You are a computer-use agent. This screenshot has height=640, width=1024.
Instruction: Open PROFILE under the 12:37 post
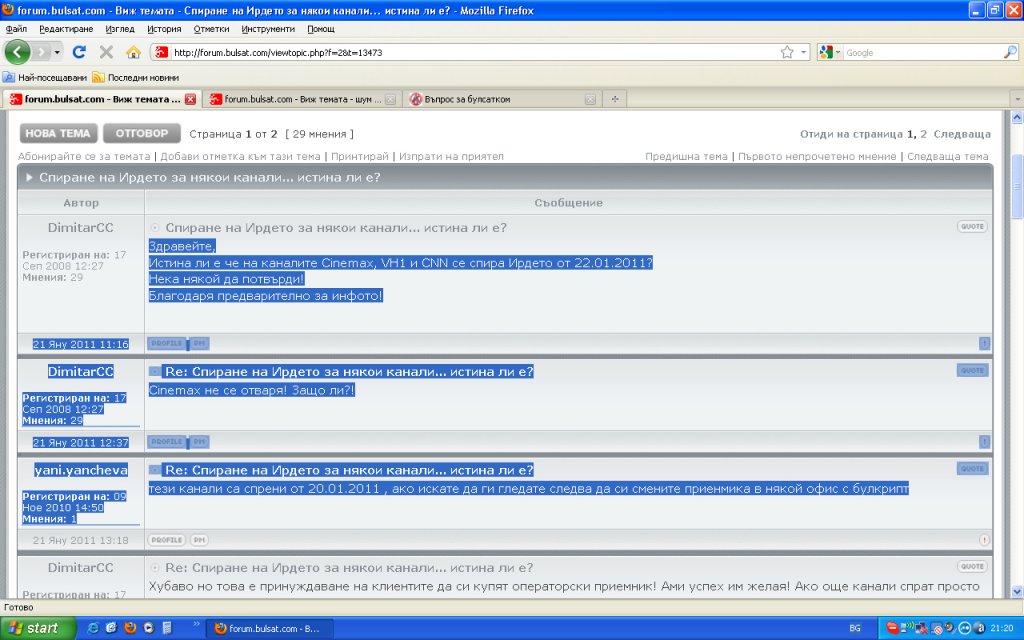[x=167, y=441]
